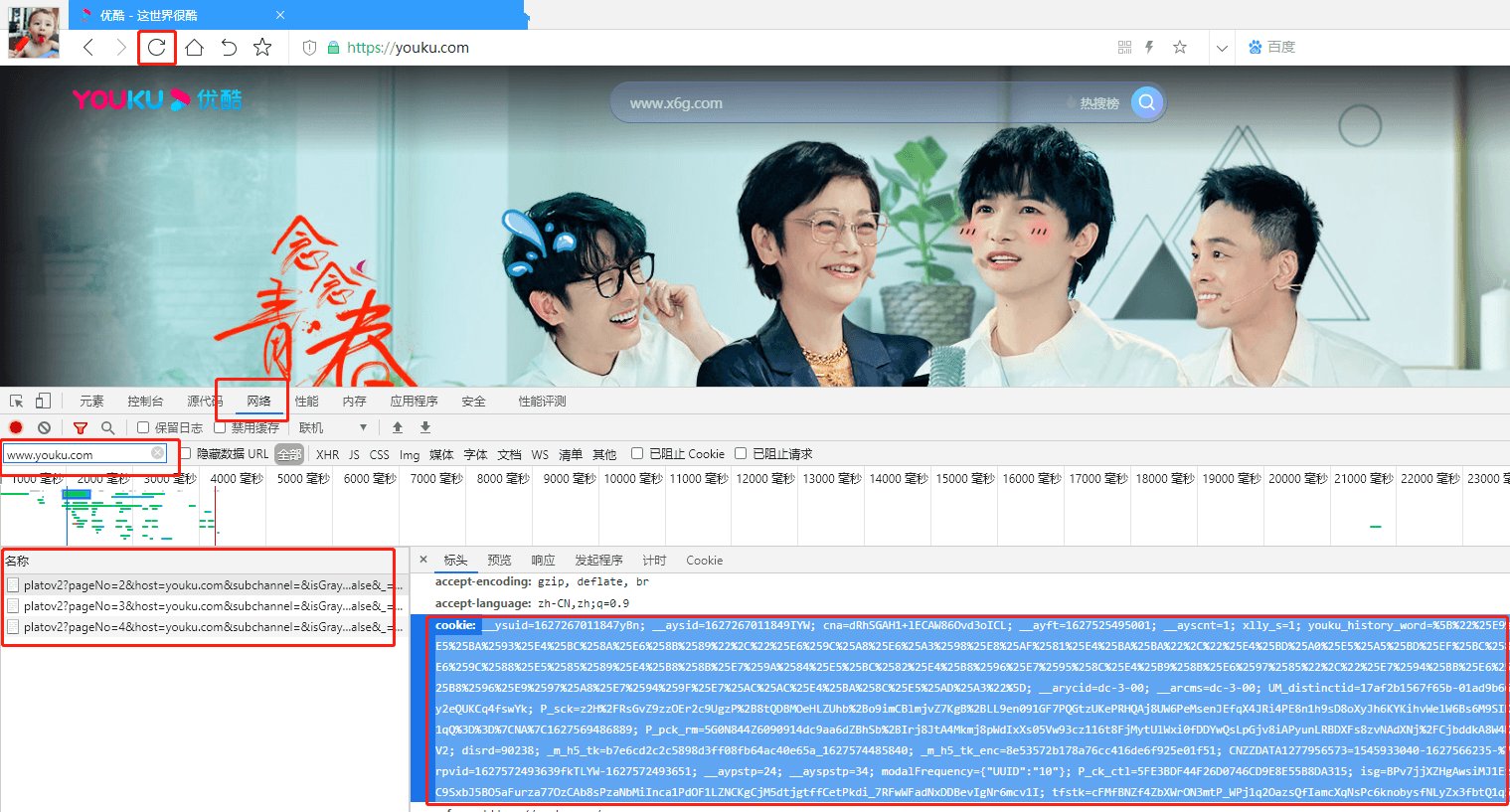Switch to the 内存 DevTools tab
The image size is (1510, 812).
pyautogui.click(x=355, y=402)
